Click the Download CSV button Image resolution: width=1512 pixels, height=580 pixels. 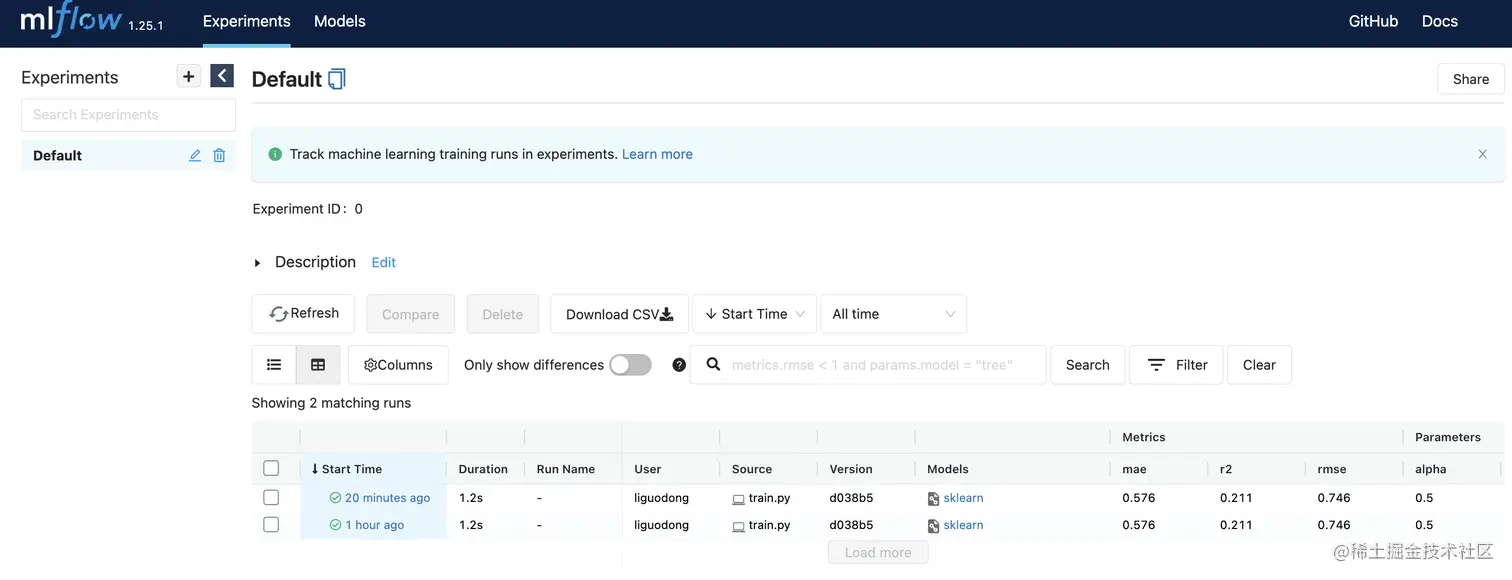[618, 313]
